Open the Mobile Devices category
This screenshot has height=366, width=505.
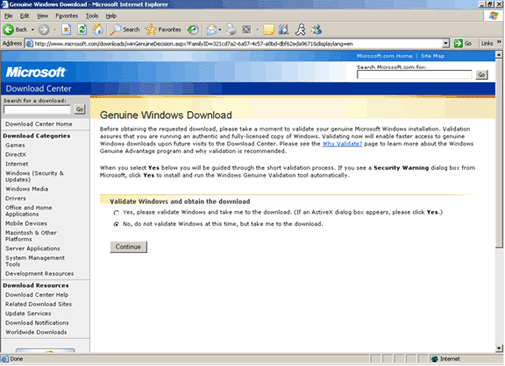[26, 223]
